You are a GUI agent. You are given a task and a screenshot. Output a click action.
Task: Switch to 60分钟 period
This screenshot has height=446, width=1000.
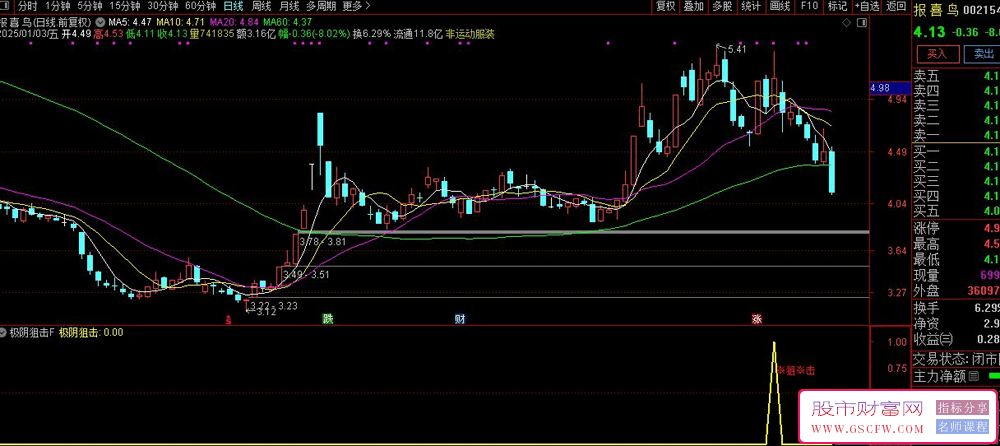[x=200, y=6]
